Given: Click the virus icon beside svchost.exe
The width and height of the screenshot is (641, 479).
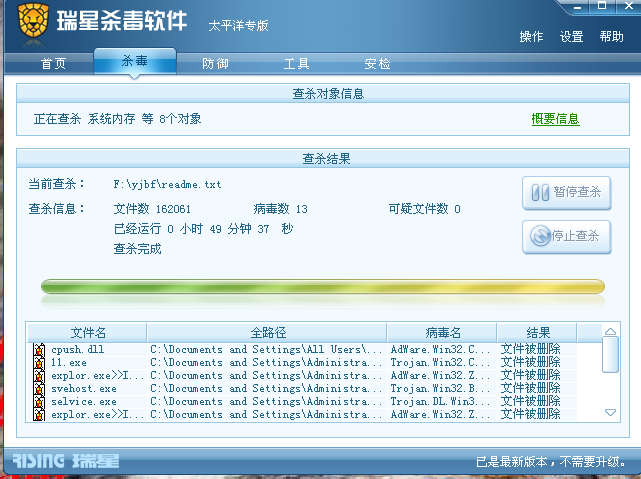Looking at the screenshot, I should [39, 389].
